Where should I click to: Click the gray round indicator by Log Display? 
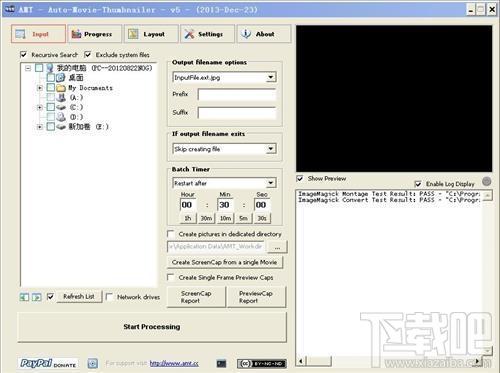pos(486,181)
